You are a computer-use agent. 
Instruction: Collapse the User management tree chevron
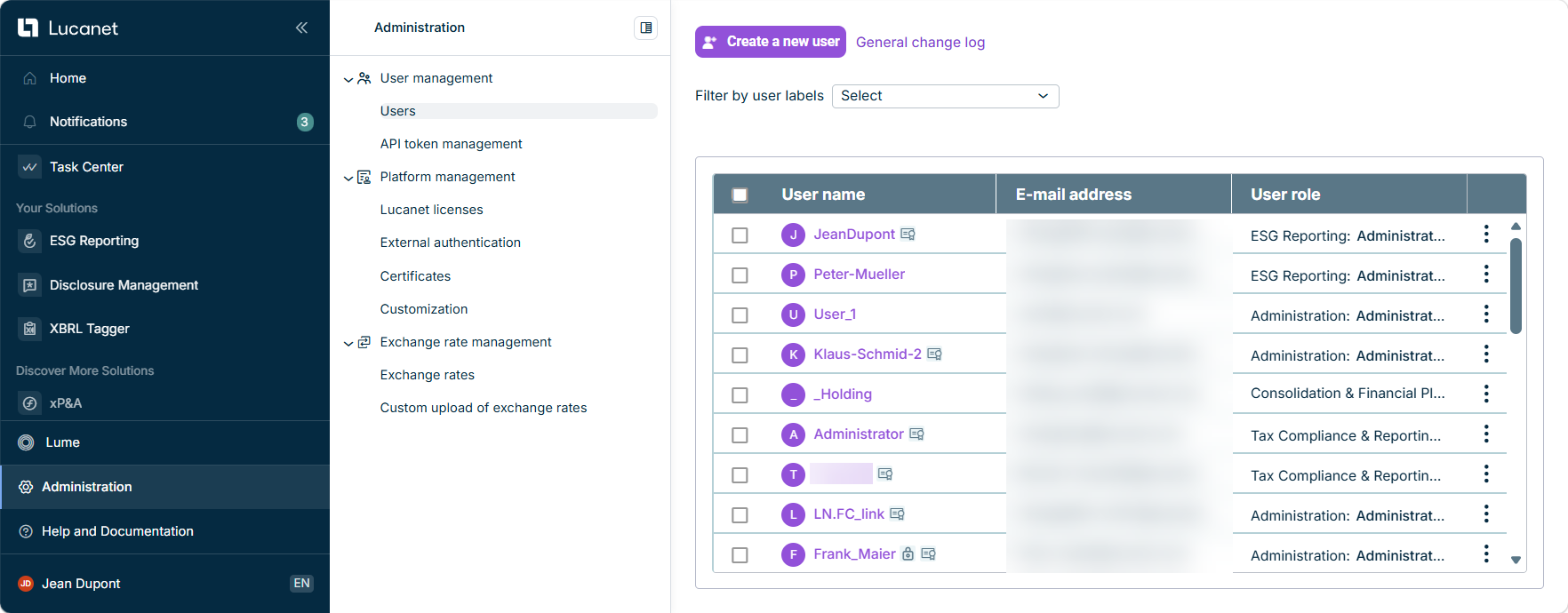348,79
